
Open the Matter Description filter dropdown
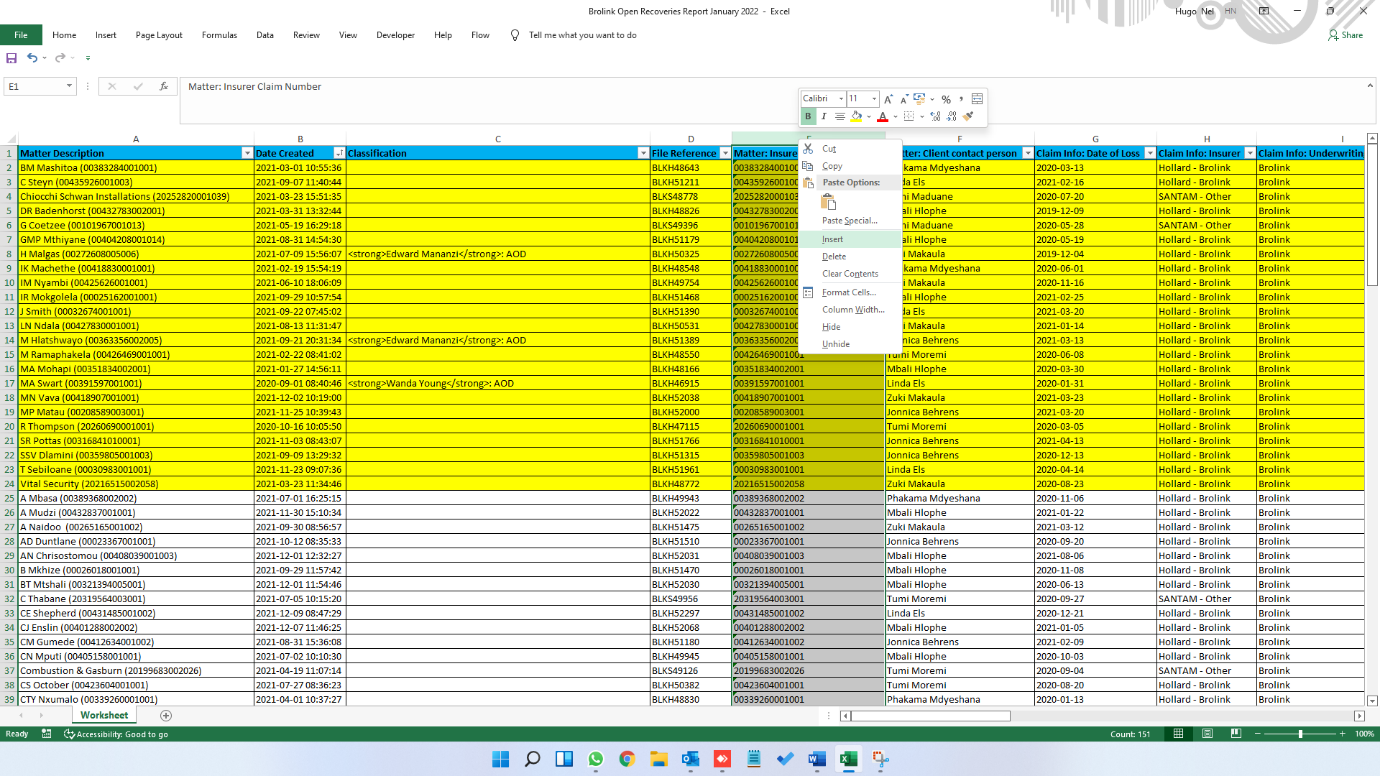pos(247,153)
